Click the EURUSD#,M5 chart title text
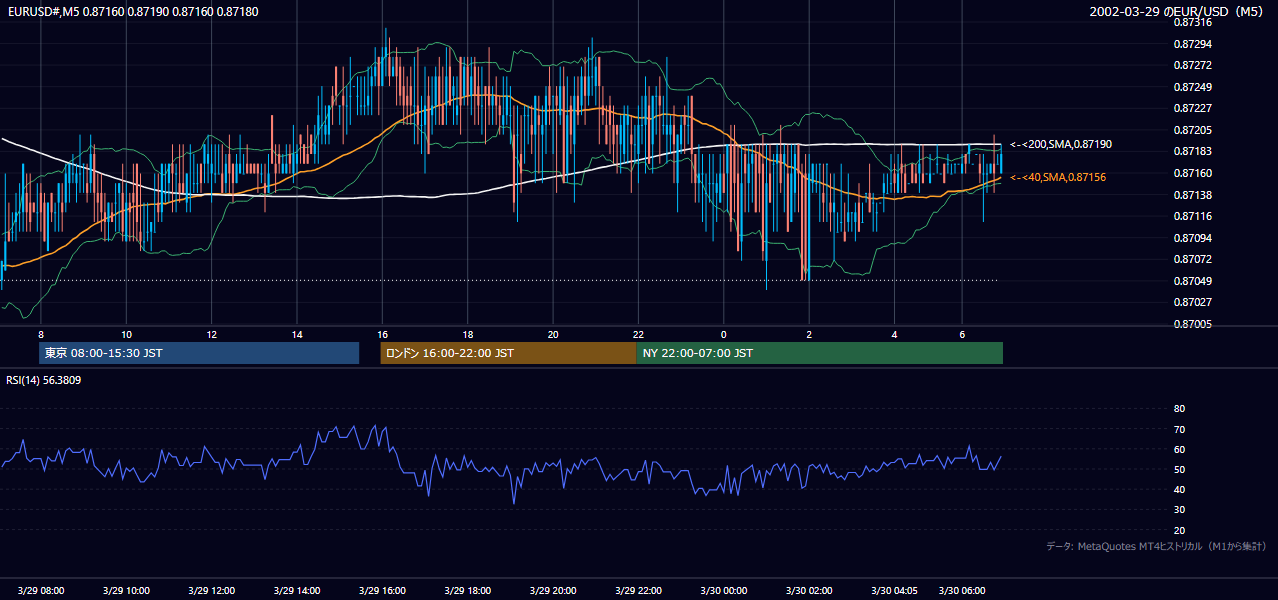Screen dimensions: 1278x600 [131, 10]
